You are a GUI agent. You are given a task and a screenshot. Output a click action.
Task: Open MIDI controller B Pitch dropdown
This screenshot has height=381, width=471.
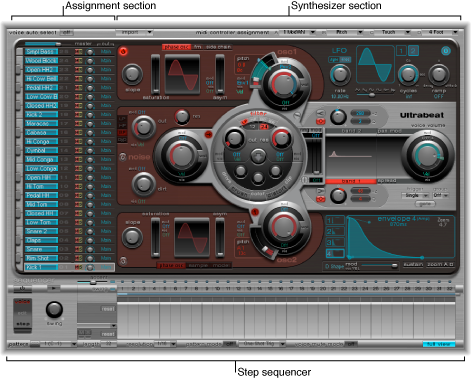(345, 32)
